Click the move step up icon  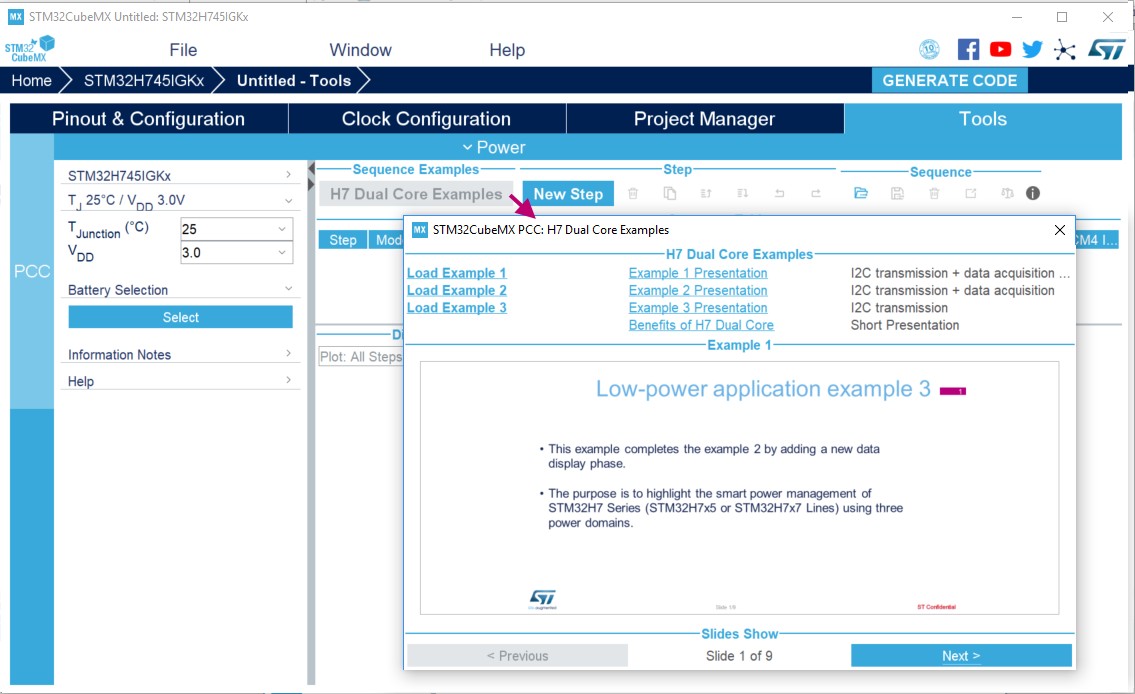[x=706, y=193]
